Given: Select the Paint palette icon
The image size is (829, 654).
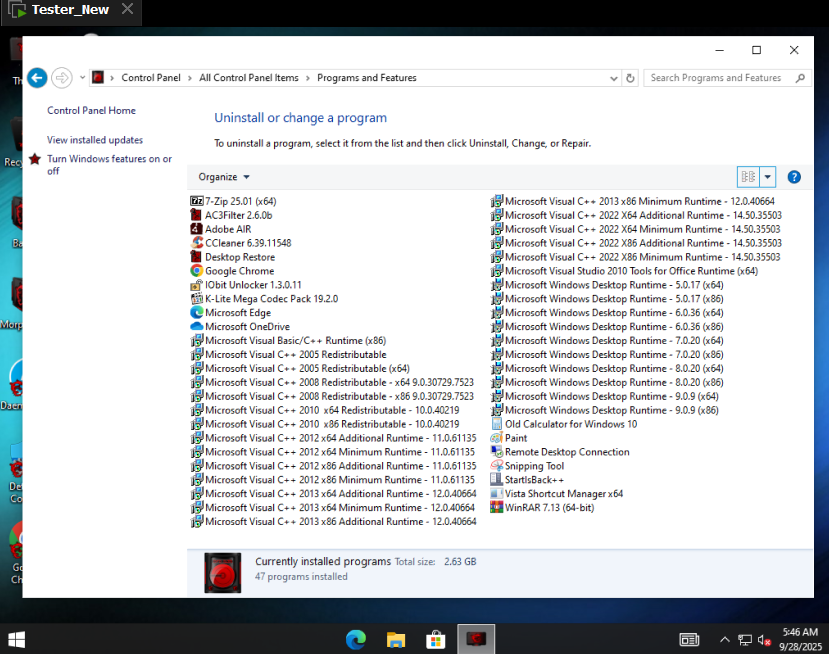Looking at the screenshot, I should click(496, 438).
